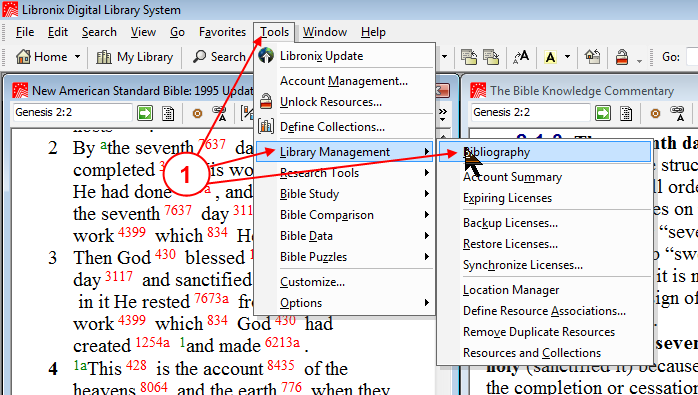698x395 pixels.
Task: Open the Search menu in the menu bar
Action: tap(99, 32)
